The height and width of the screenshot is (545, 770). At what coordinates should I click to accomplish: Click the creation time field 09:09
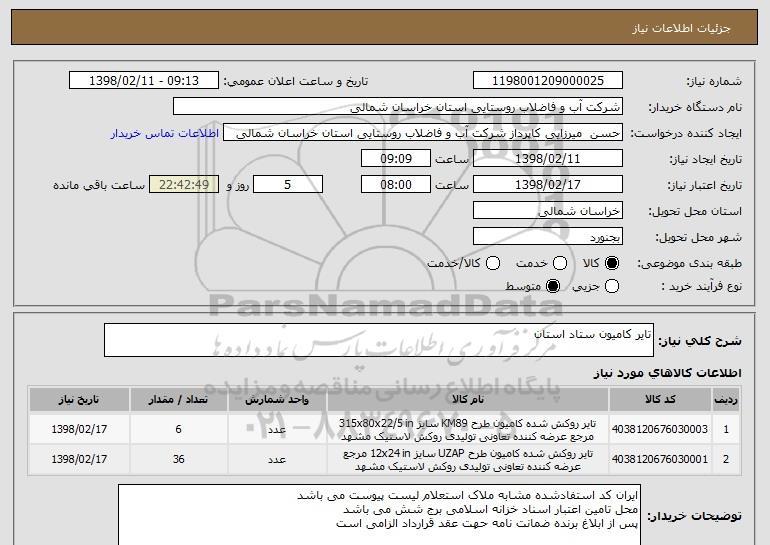396,159
